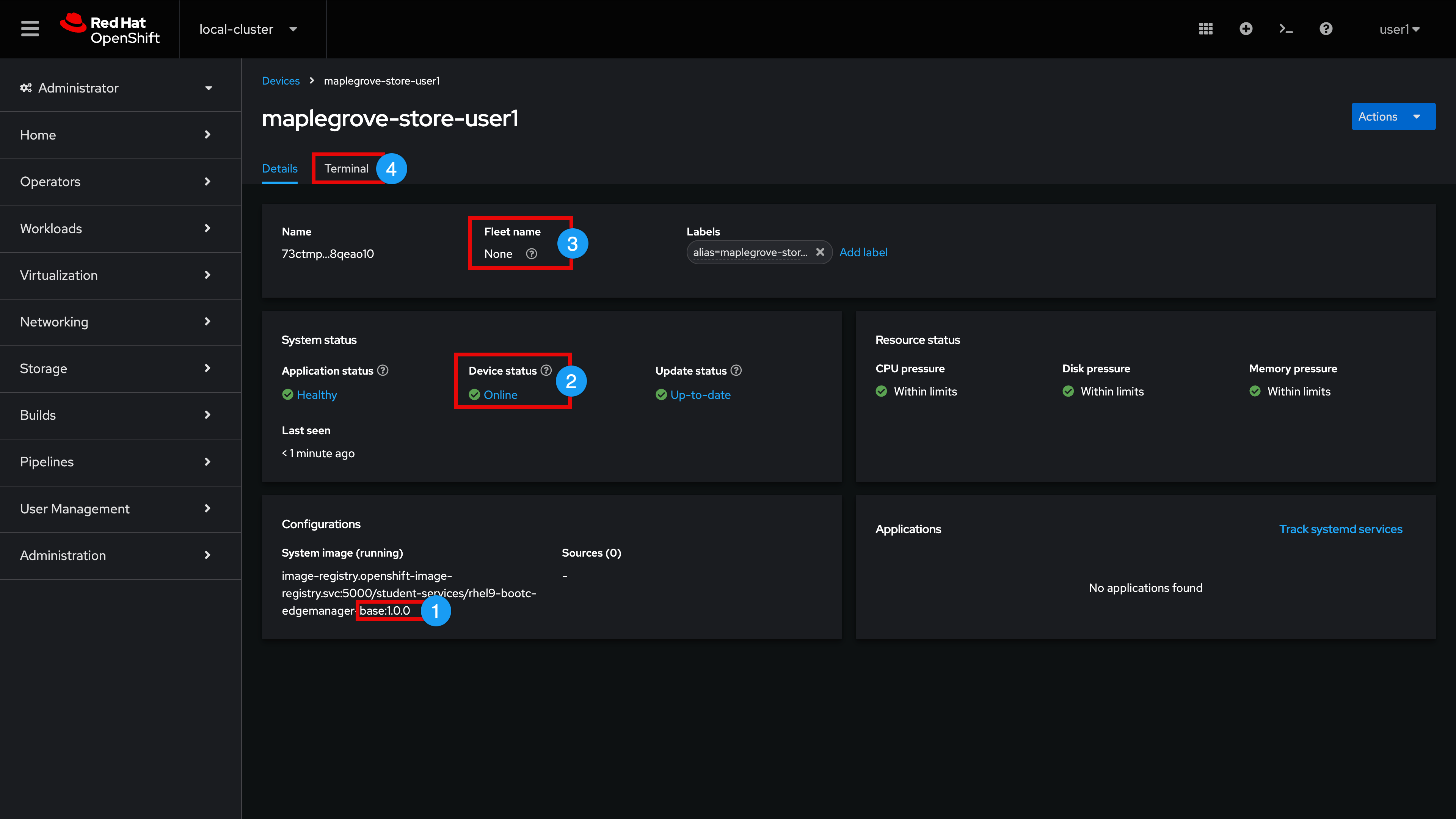The height and width of the screenshot is (819, 1456).
Task: Click 'No applications found' text
Action: coord(1146,588)
